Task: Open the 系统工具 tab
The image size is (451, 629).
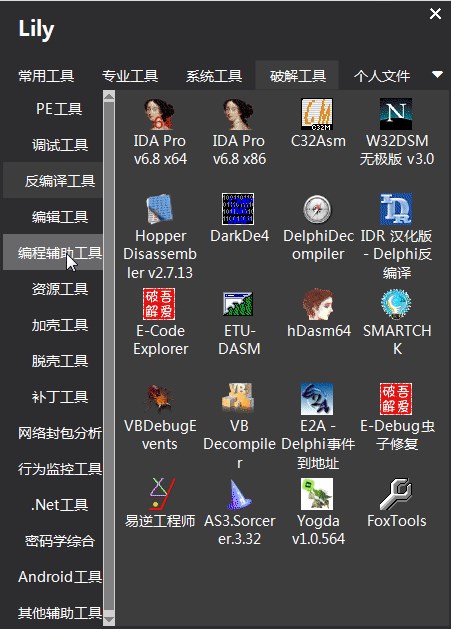Action: pyautogui.click(x=213, y=75)
